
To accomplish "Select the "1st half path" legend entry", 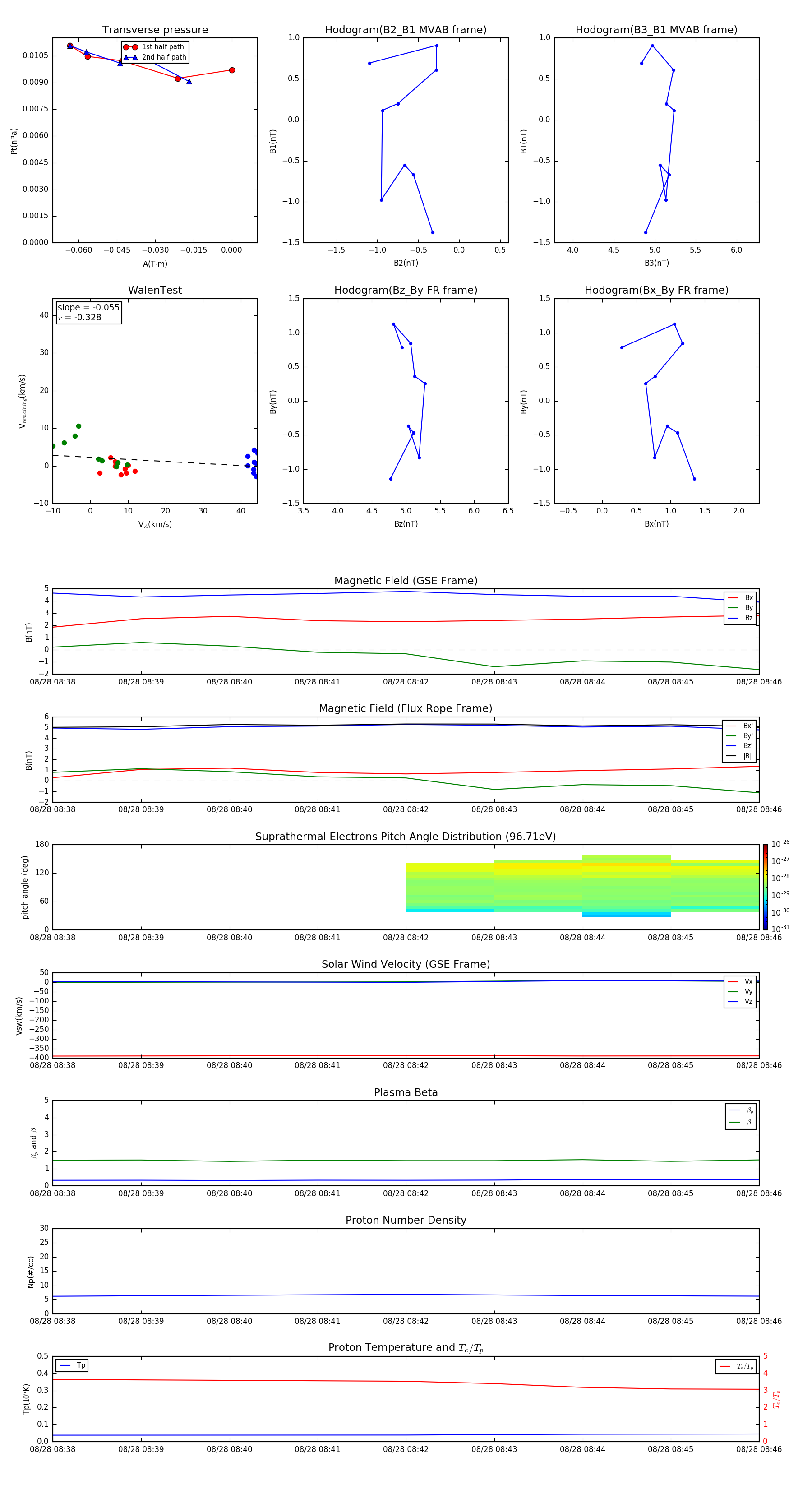I will [x=154, y=47].
